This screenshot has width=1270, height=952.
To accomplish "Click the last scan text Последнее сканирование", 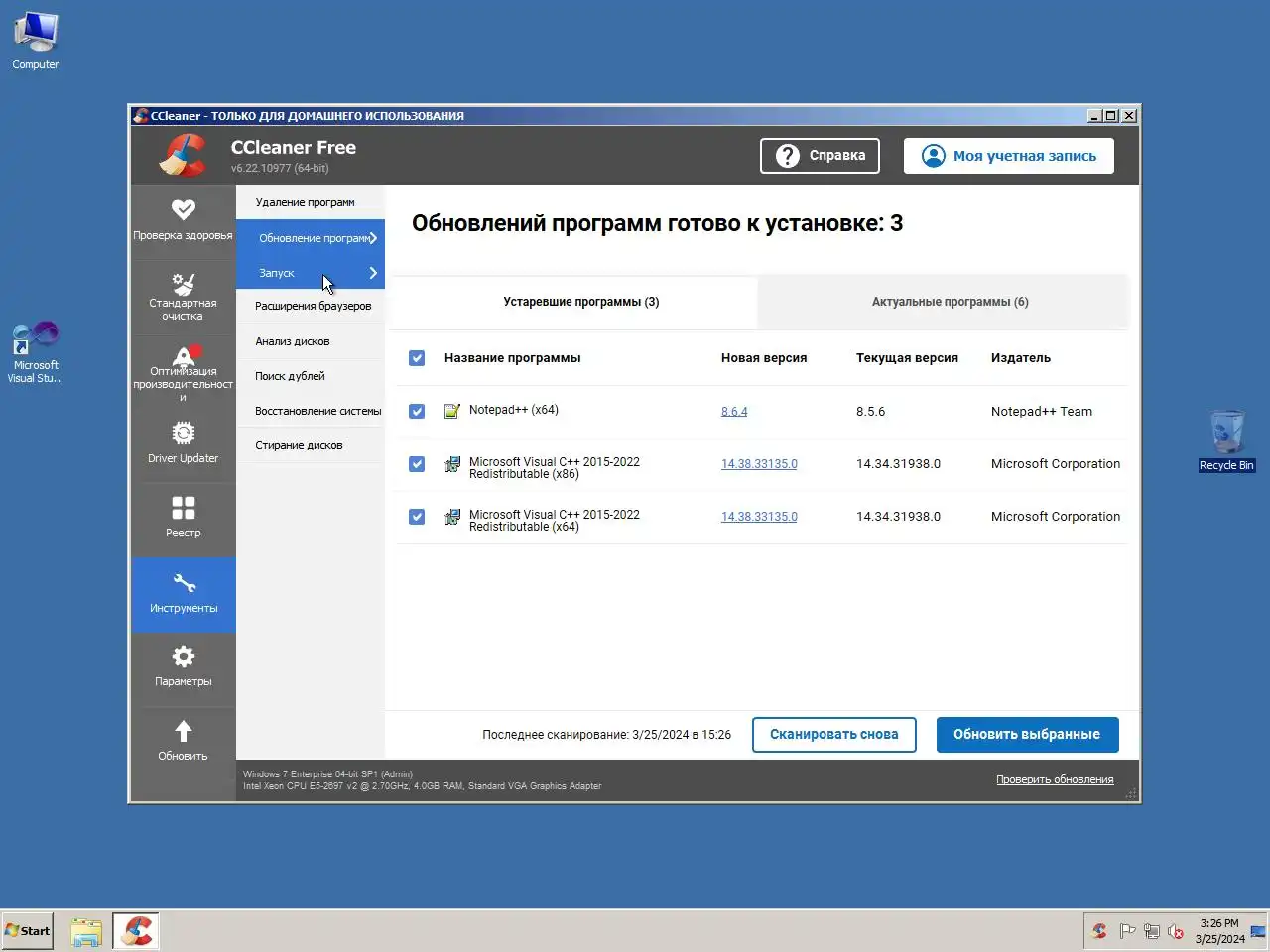I will coord(606,735).
